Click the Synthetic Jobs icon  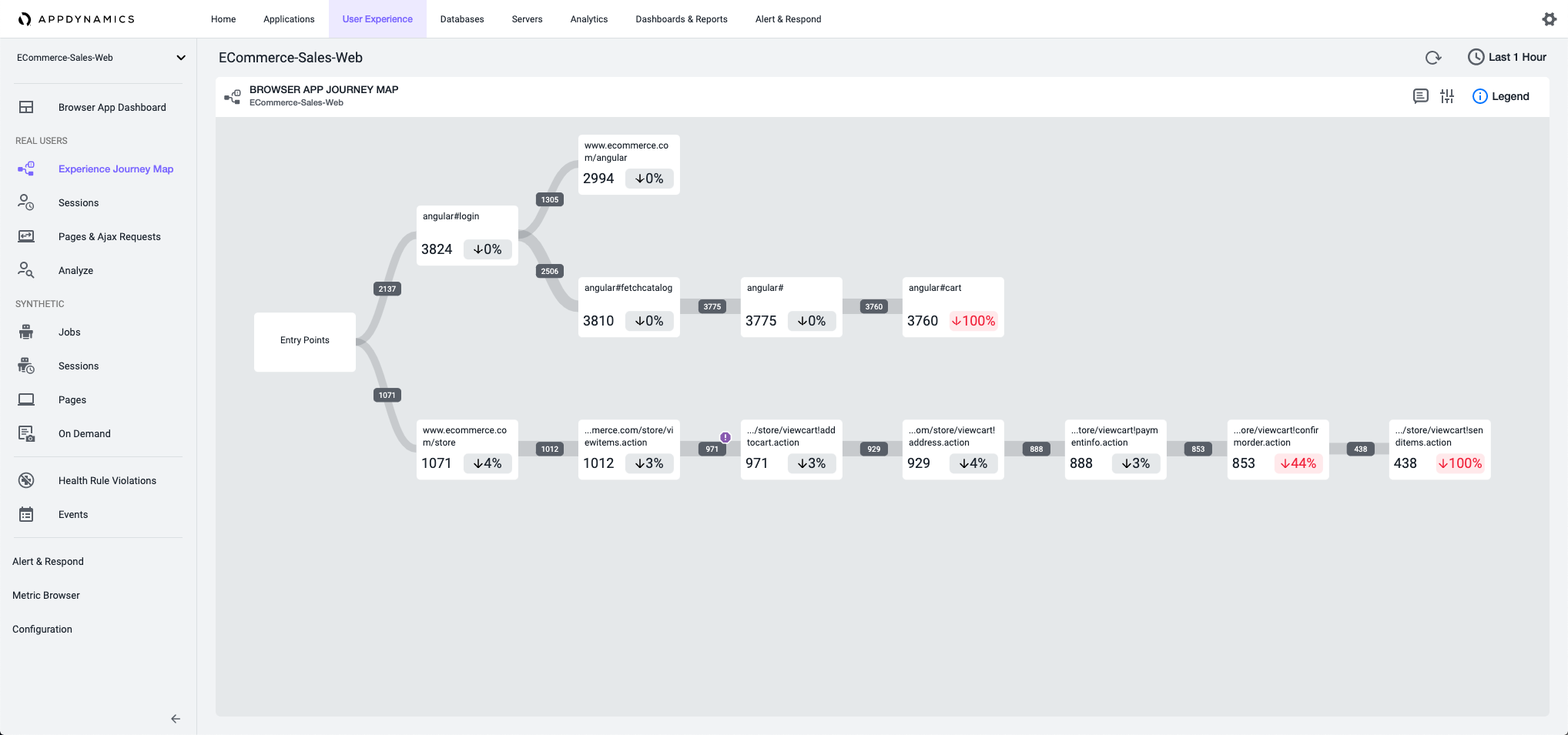coord(26,332)
